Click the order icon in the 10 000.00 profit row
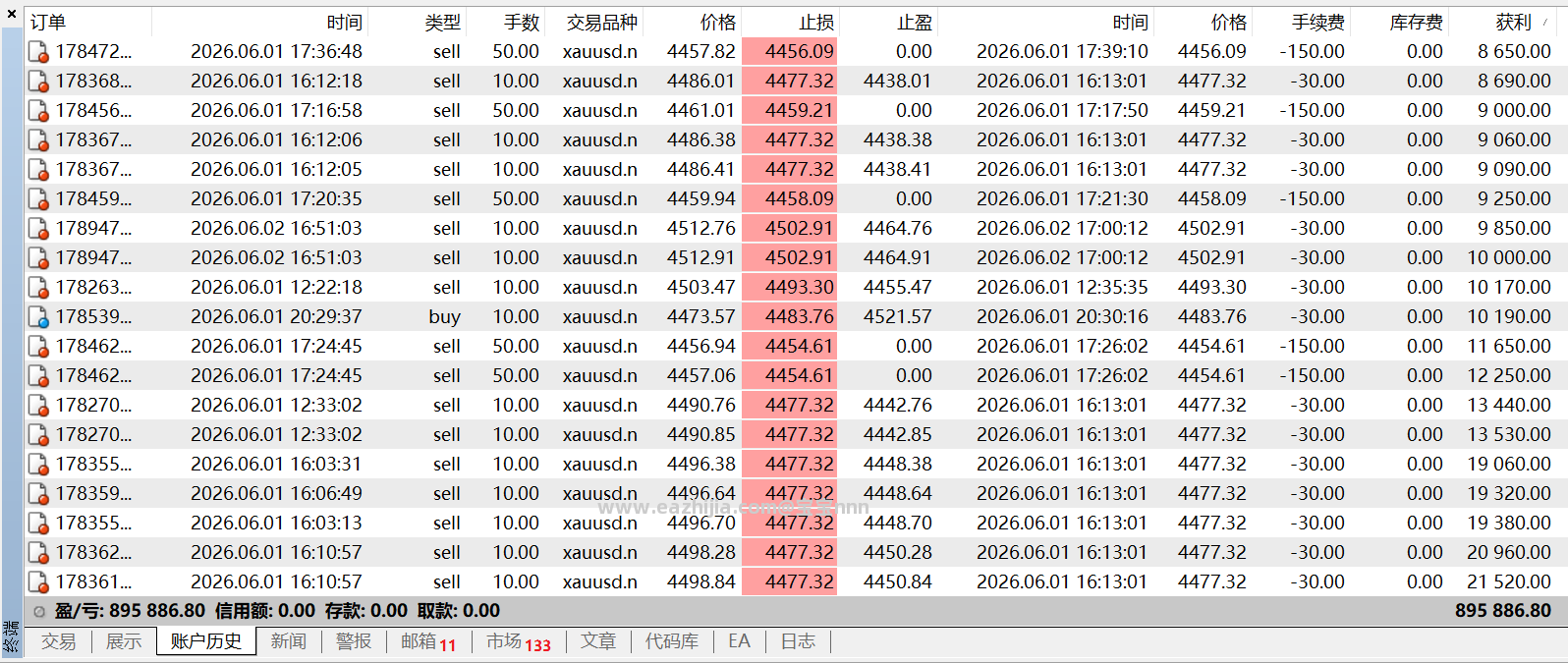Image resolution: width=1568 pixels, height=663 pixels. [38, 257]
